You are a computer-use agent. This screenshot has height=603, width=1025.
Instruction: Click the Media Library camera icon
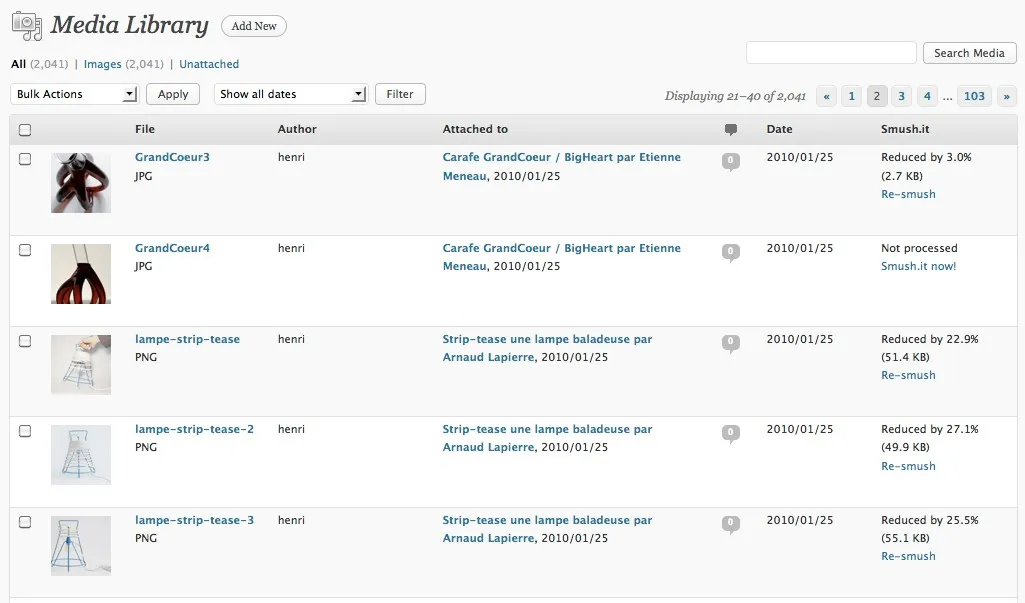pos(27,26)
